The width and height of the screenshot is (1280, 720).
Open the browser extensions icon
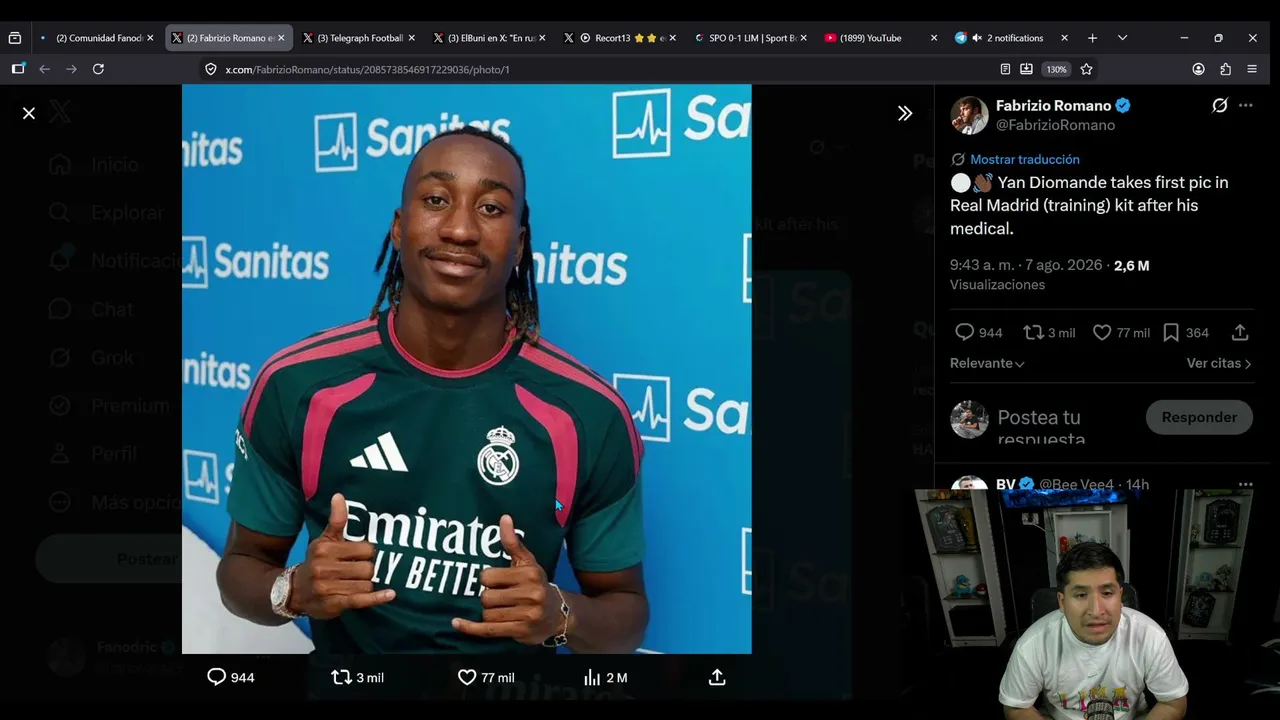[x=1225, y=69]
